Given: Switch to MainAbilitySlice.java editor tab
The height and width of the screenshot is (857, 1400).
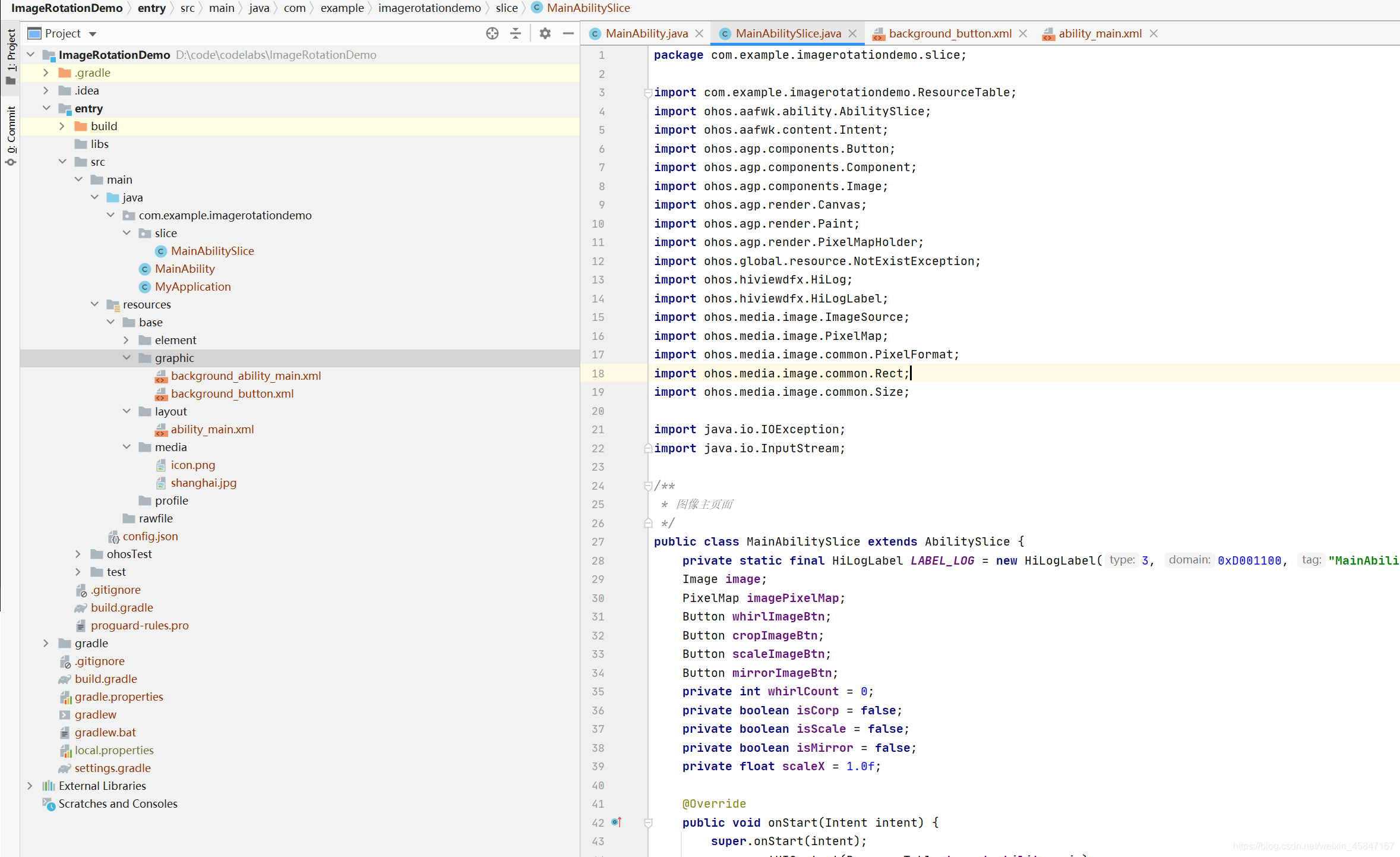Looking at the screenshot, I should point(788,33).
